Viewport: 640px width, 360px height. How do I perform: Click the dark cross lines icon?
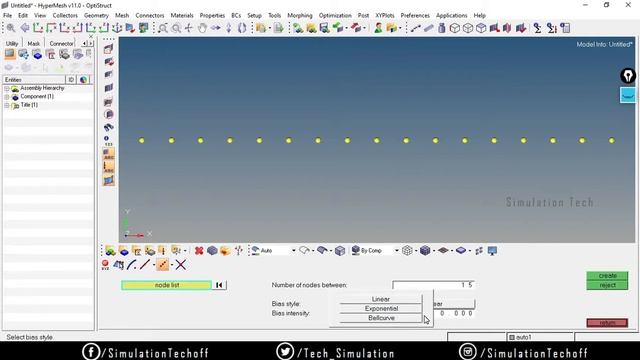[x=180, y=265]
